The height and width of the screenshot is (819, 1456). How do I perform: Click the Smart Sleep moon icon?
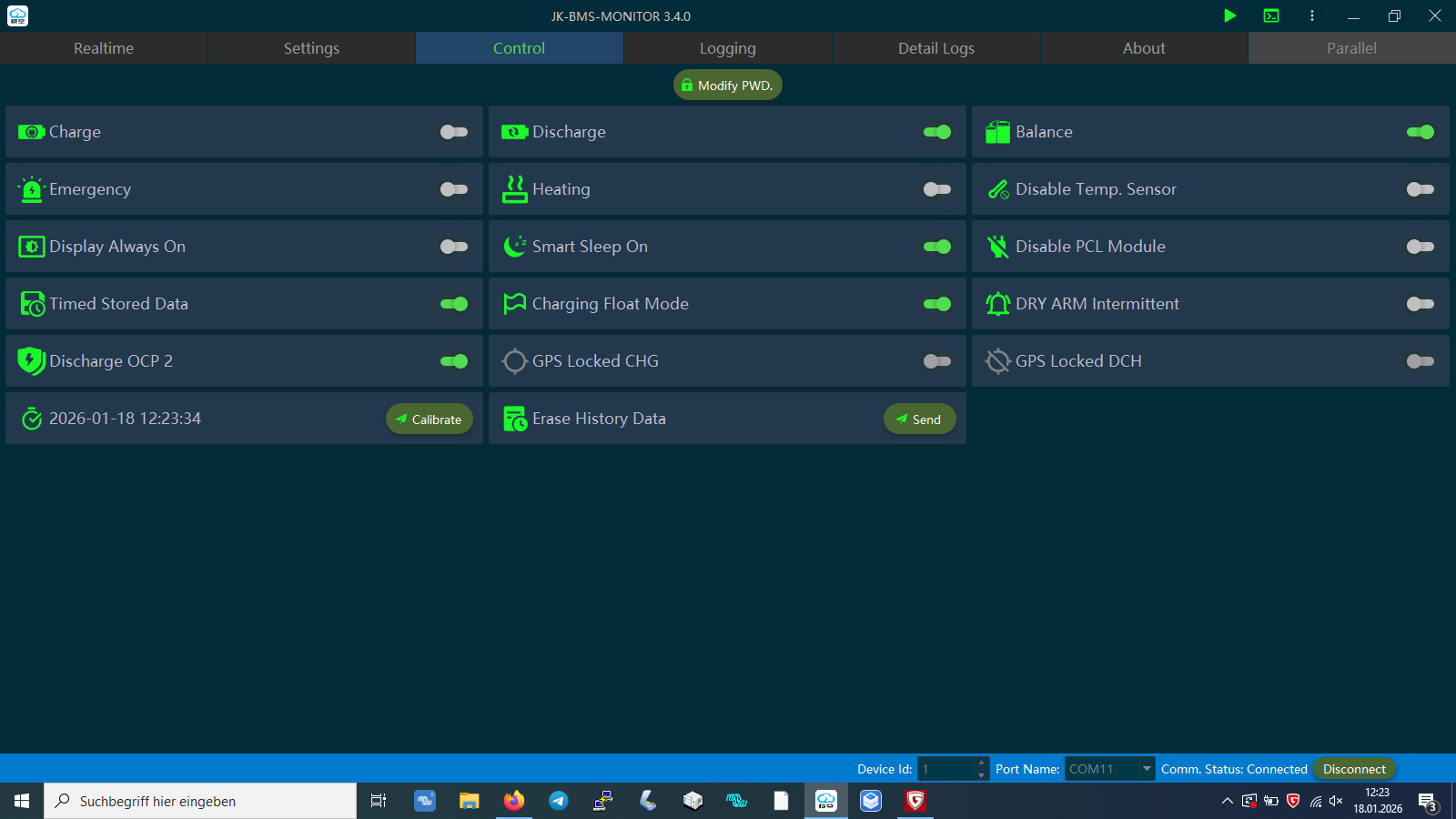[515, 247]
